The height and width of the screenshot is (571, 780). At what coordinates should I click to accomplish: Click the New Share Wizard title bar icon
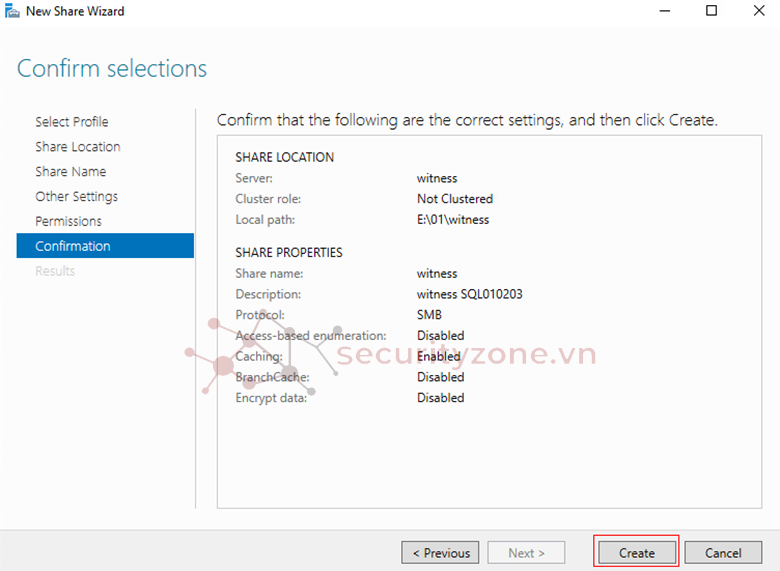pyautogui.click(x=12, y=11)
